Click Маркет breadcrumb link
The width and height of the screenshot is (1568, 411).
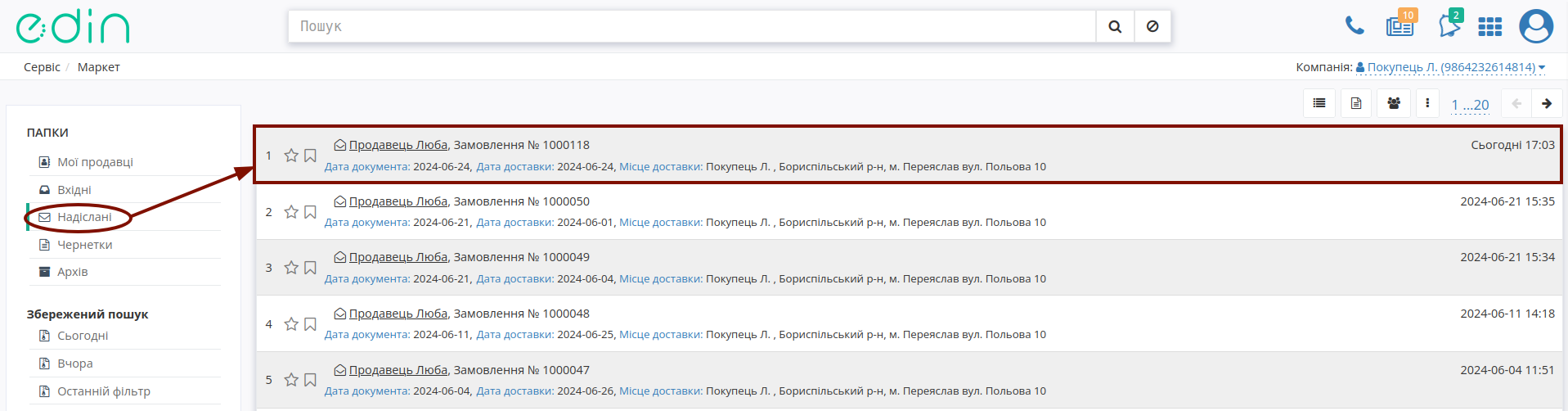99,67
